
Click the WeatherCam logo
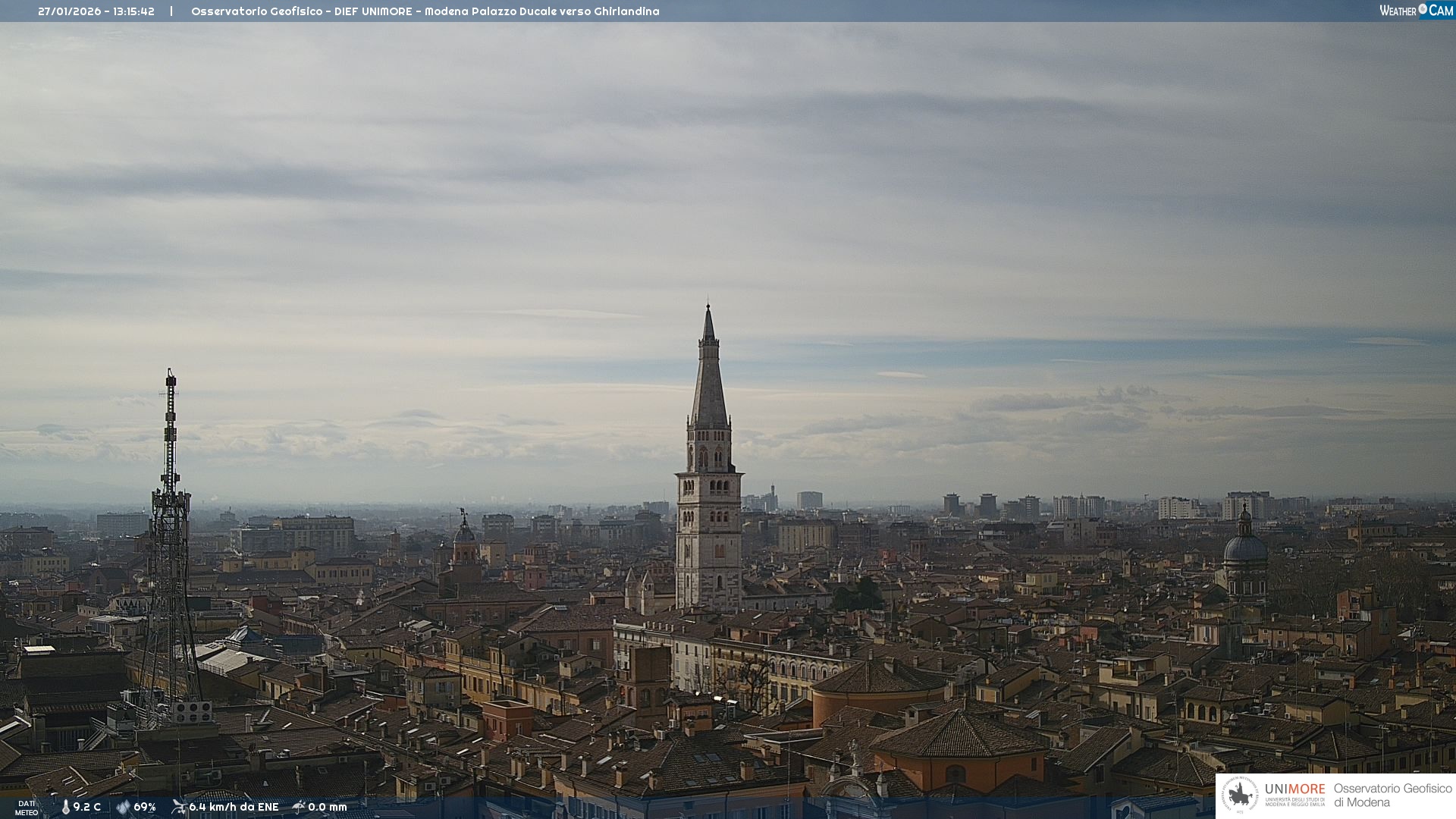pyautogui.click(x=1416, y=11)
